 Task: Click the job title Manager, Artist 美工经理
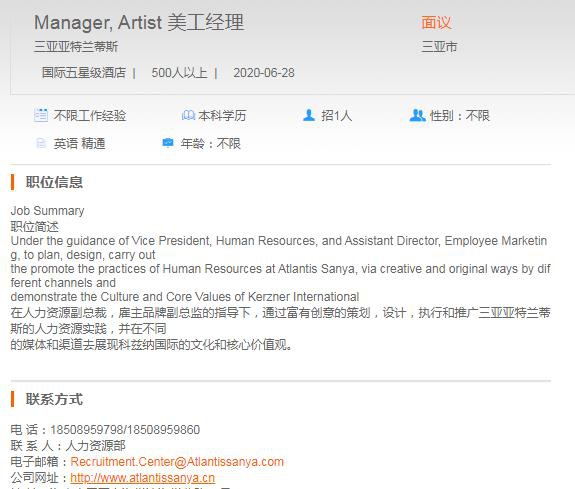point(139,22)
